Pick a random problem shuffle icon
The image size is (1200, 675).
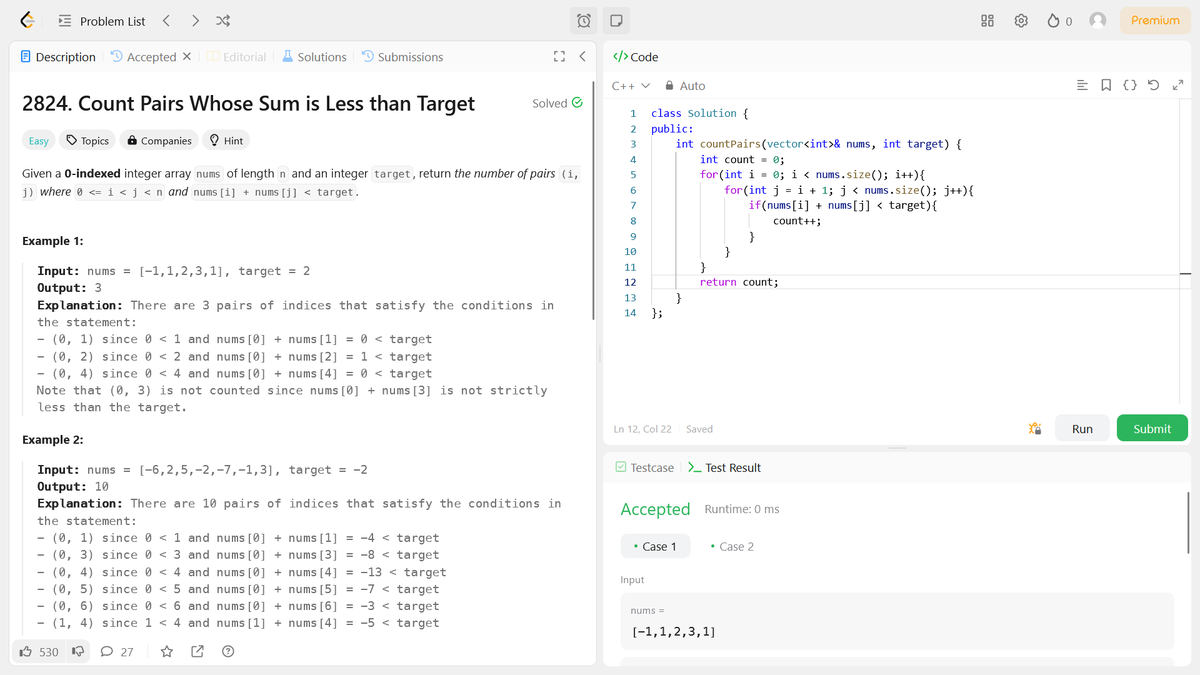[223, 20]
